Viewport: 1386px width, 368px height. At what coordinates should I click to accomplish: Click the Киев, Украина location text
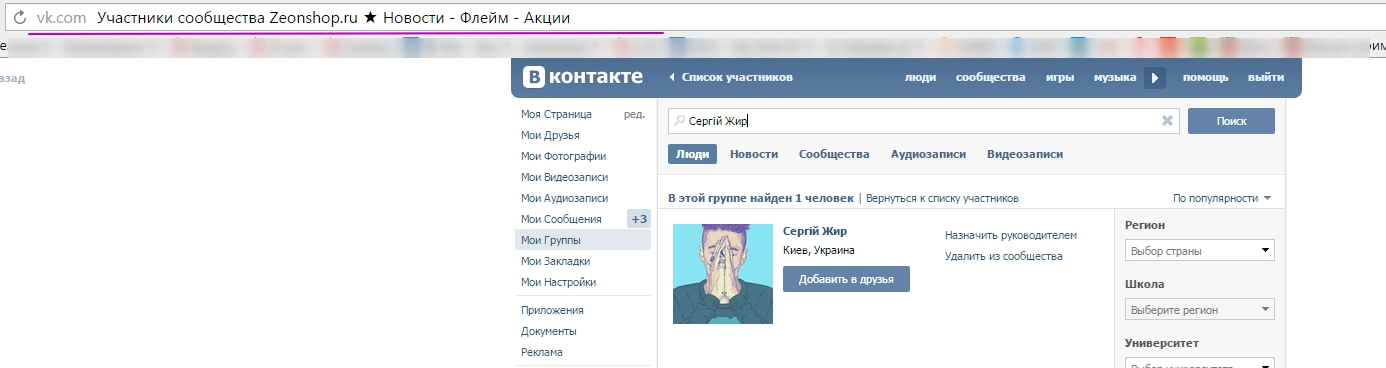[x=819, y=250]
